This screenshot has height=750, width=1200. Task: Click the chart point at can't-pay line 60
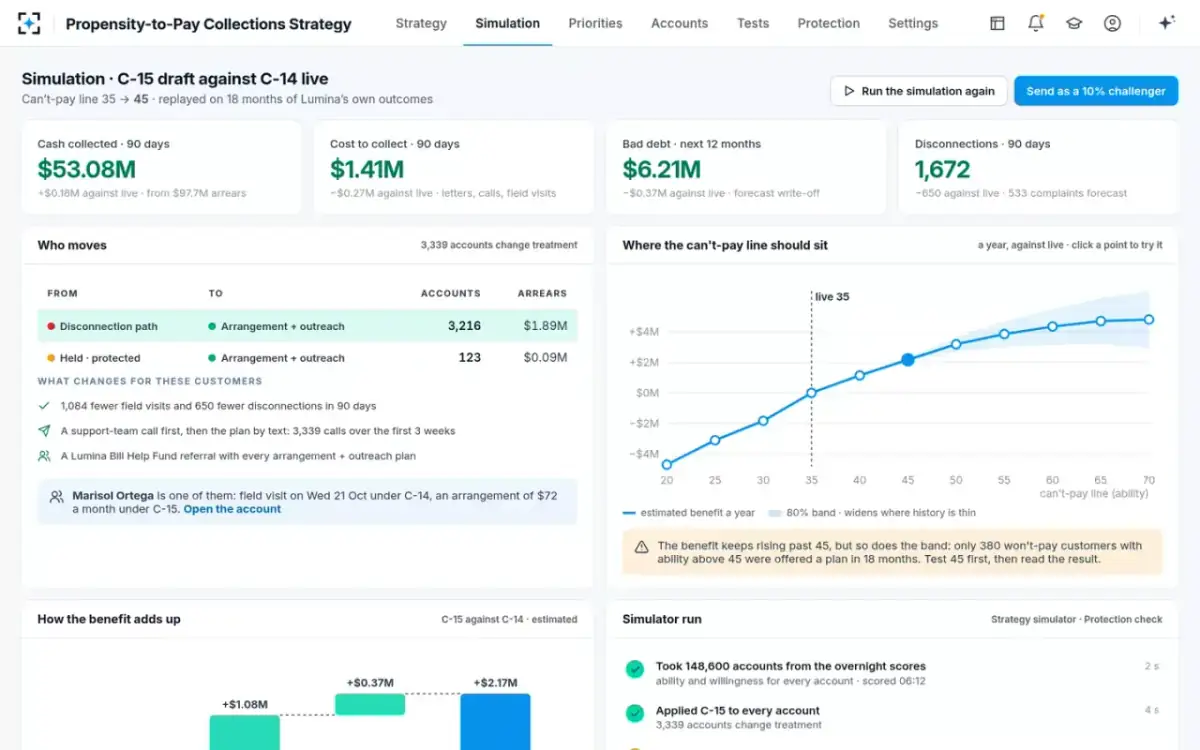pos(1052,327)
